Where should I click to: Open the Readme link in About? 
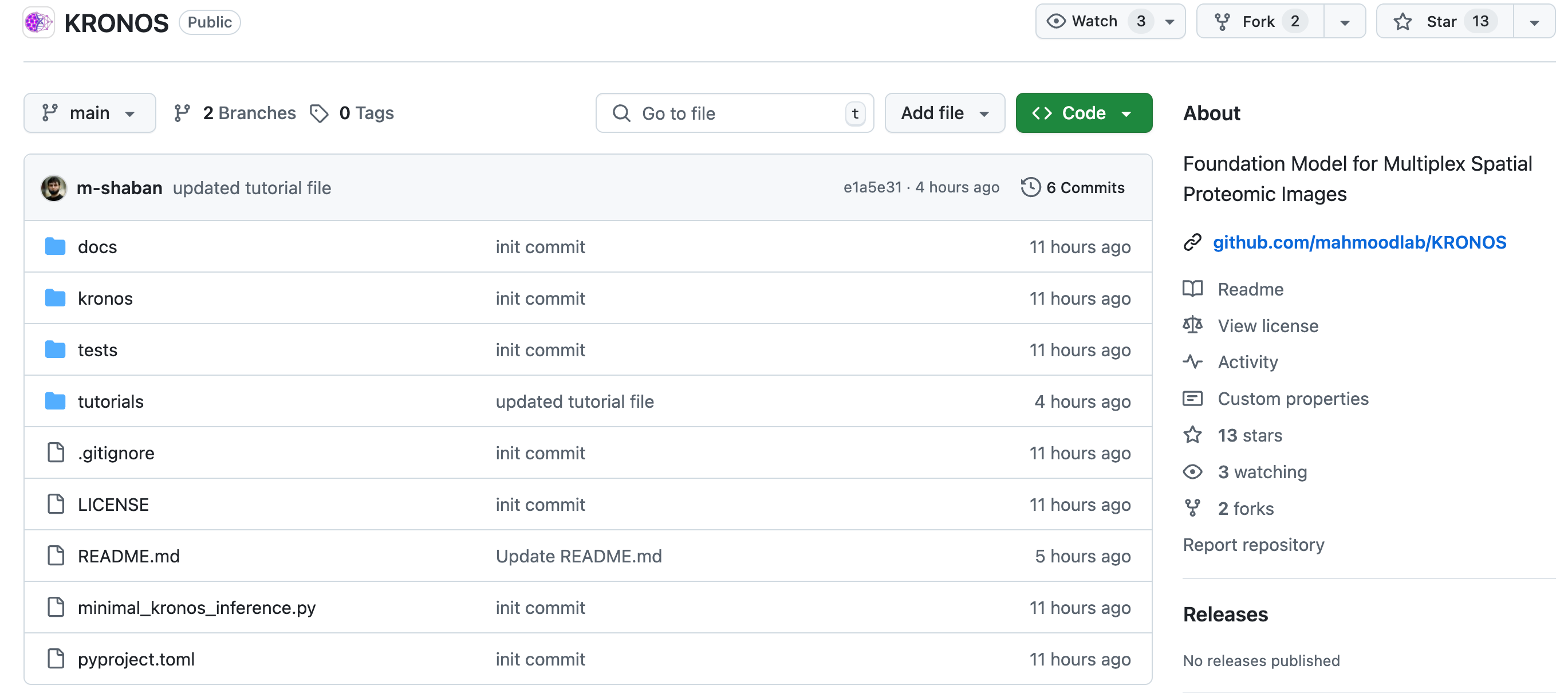(1250, 289)
